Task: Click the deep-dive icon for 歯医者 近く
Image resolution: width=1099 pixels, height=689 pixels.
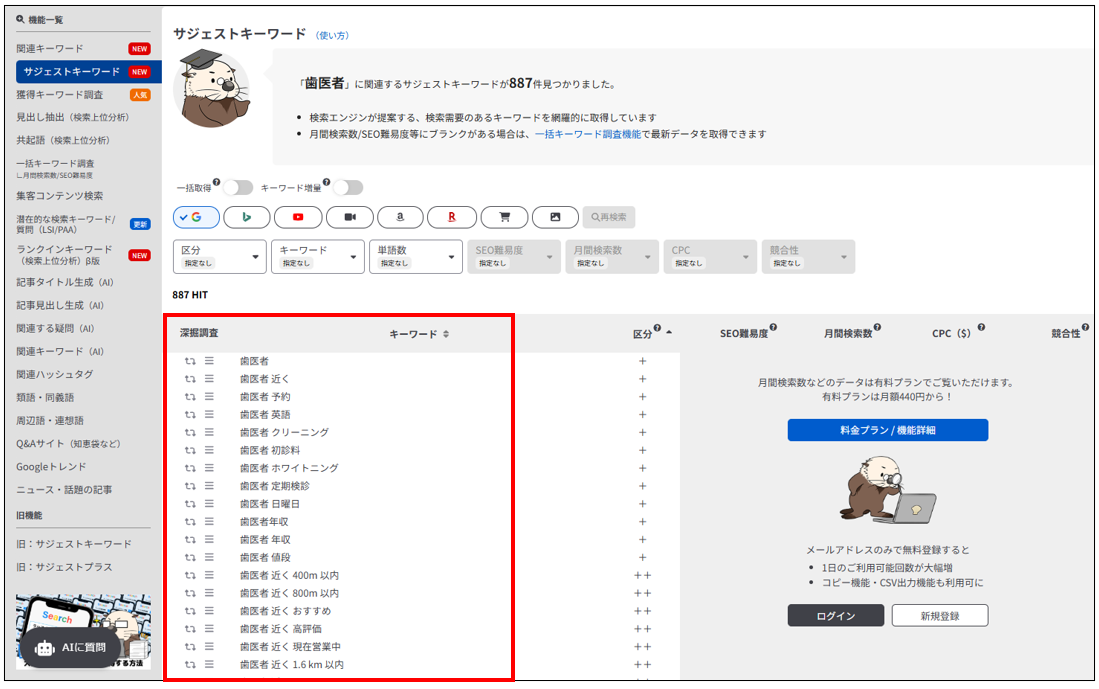Action: click(190, 379)
